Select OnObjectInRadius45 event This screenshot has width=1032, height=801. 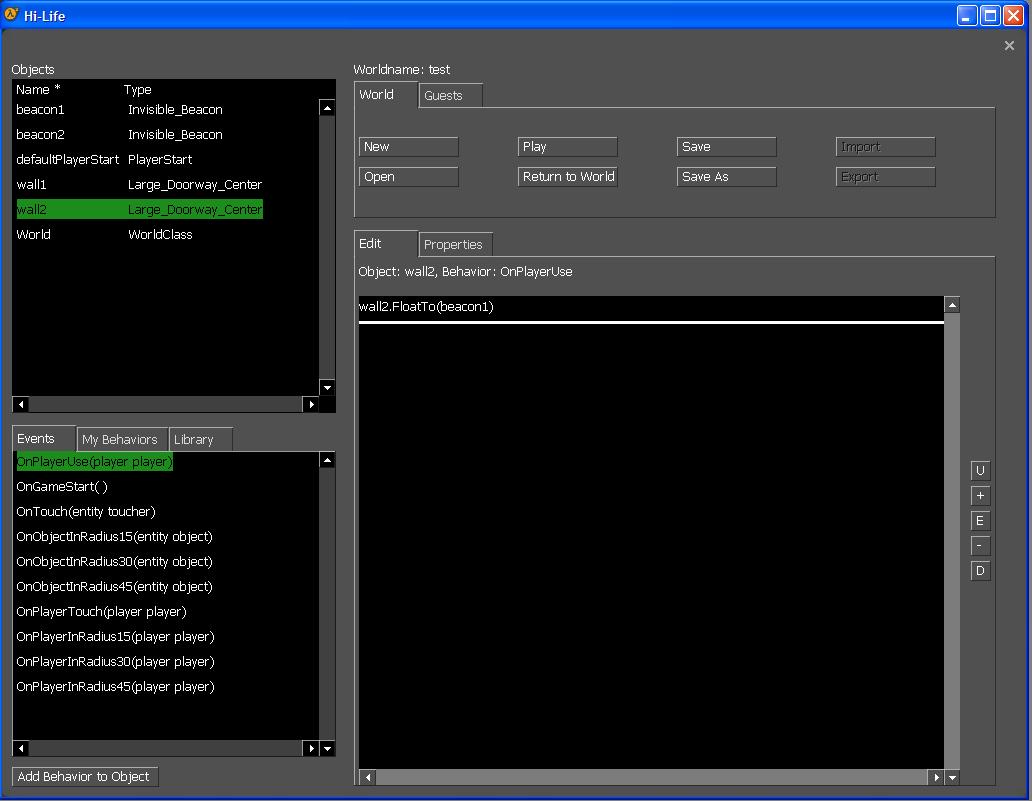(x=115, y=586)
